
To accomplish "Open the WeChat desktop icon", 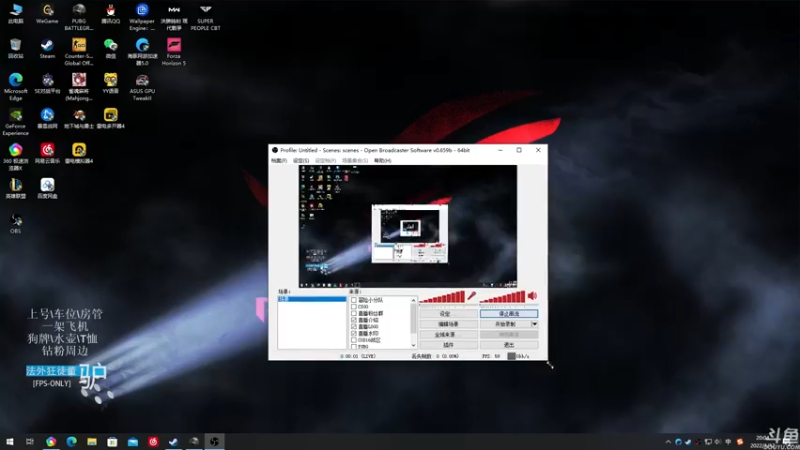I will [110, 49].
